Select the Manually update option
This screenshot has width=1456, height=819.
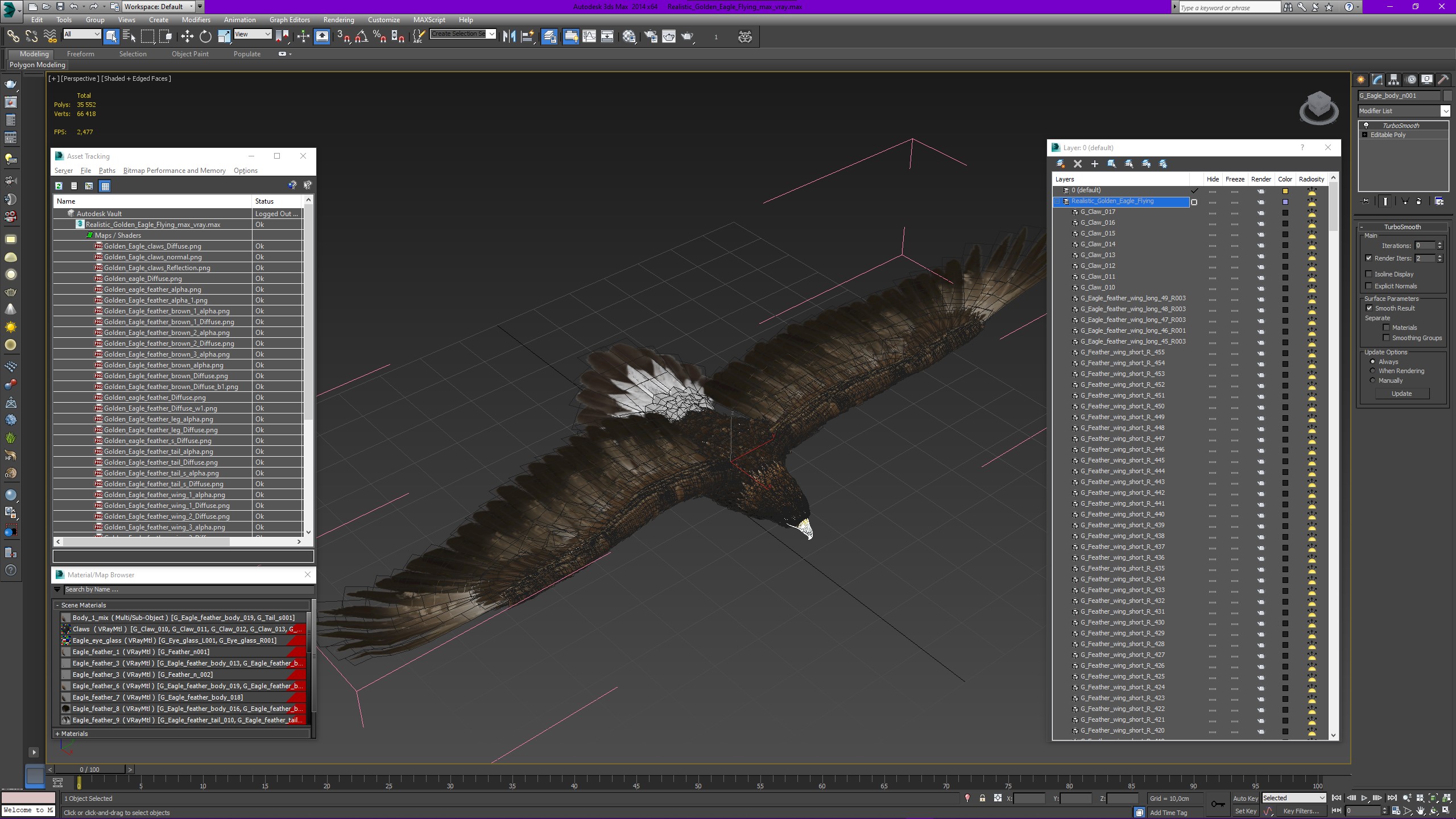[1373, 380]
